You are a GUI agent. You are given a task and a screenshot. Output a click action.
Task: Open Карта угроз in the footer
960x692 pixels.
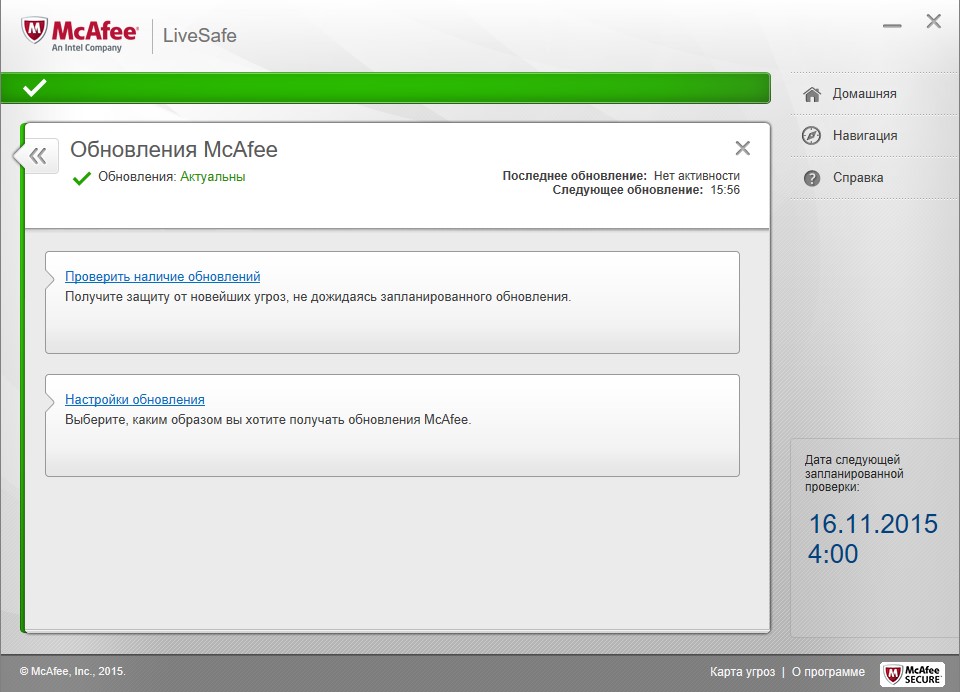point(742,672)
